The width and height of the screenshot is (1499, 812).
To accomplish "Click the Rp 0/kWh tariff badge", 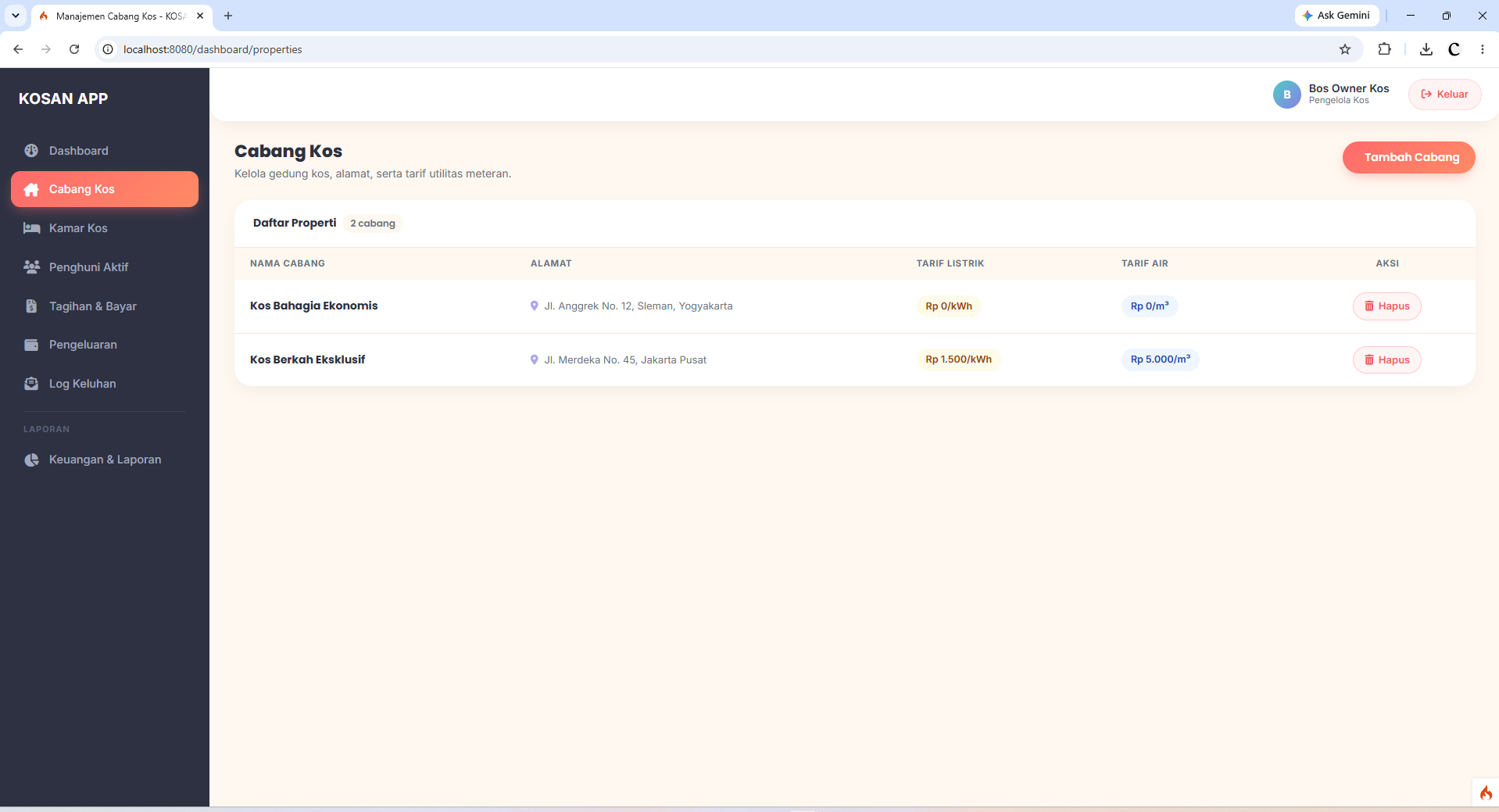I will tap(949, 306).
